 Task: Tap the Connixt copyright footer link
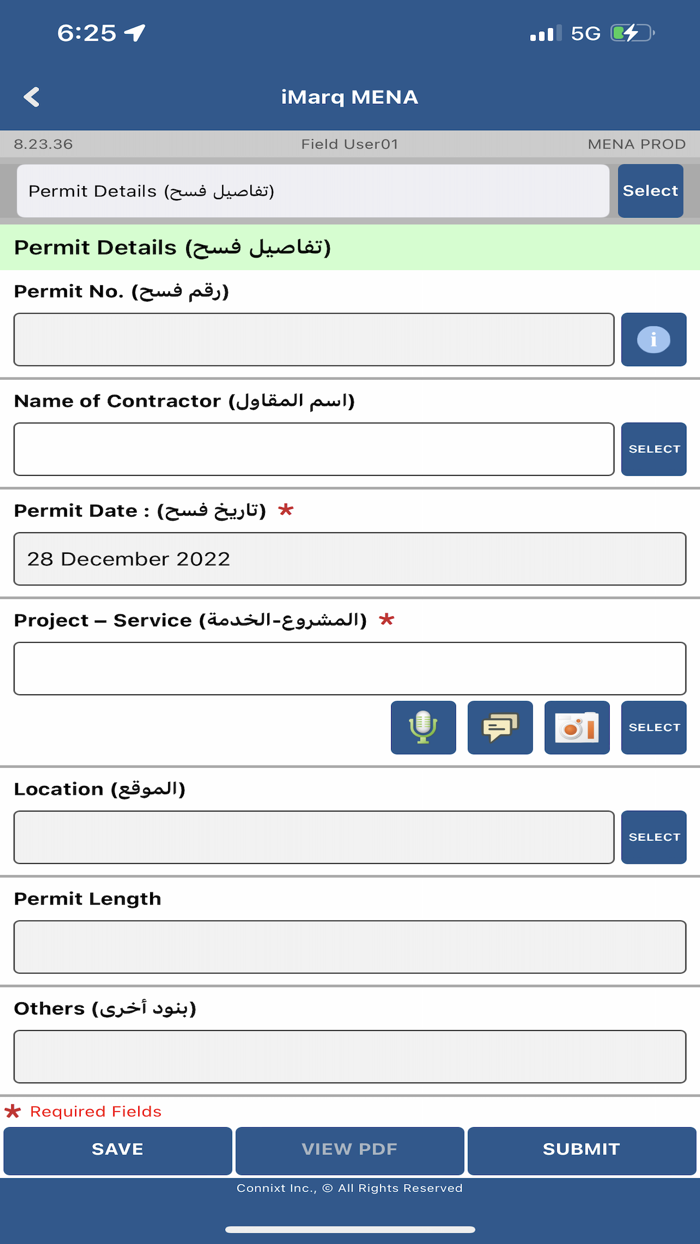[x=349, y=1188]
